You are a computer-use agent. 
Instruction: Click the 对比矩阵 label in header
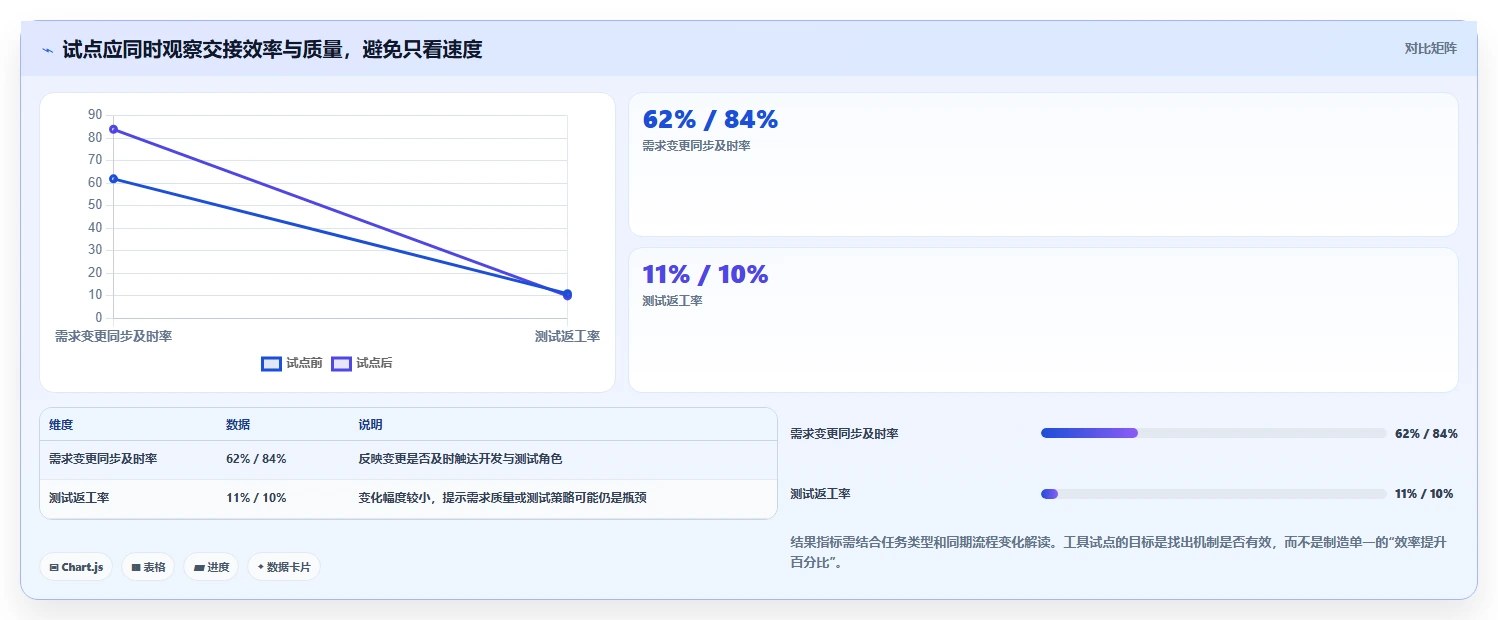1430,48
